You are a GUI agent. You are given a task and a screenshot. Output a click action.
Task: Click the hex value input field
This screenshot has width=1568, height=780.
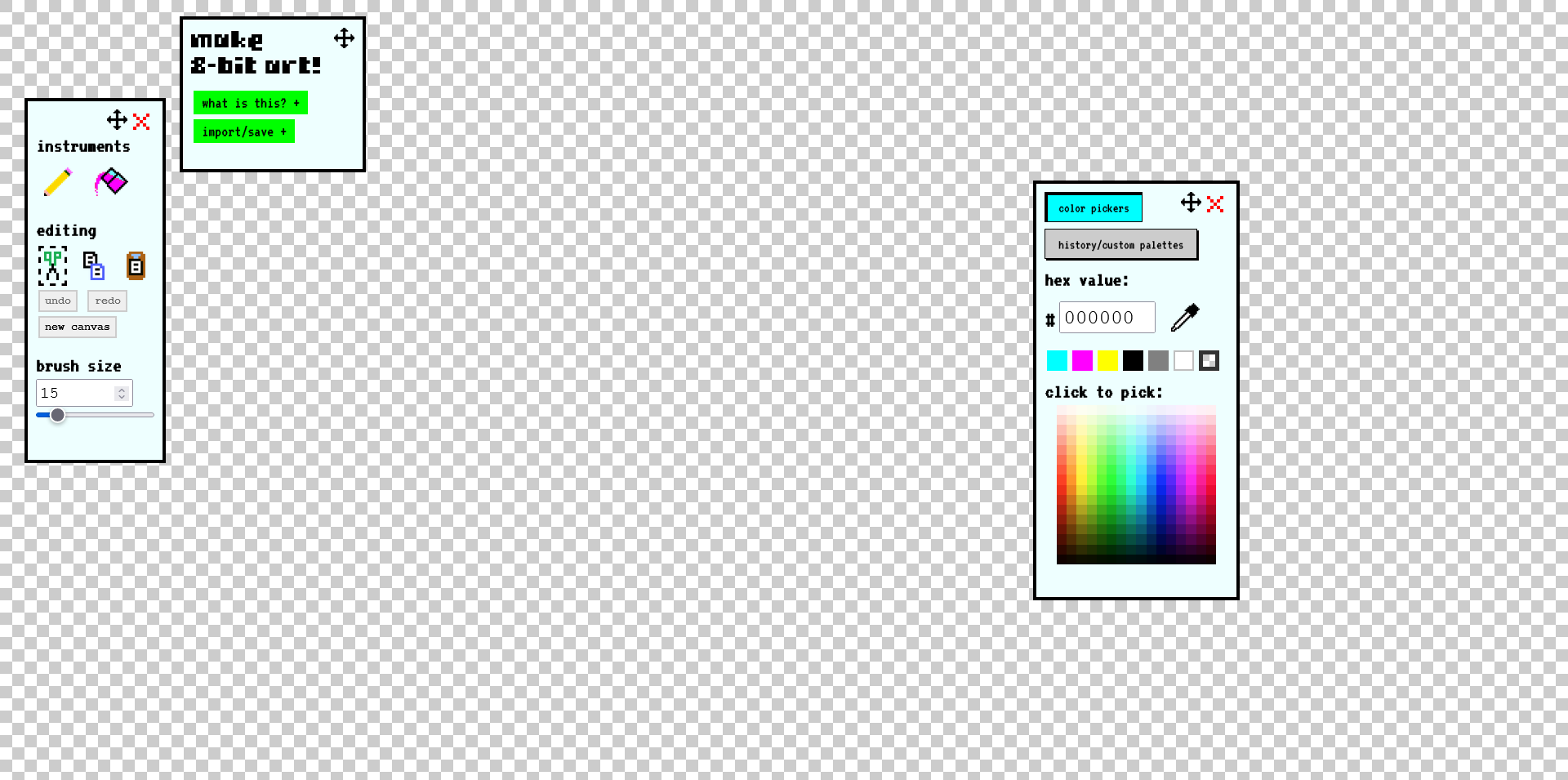pos(1107,317)
